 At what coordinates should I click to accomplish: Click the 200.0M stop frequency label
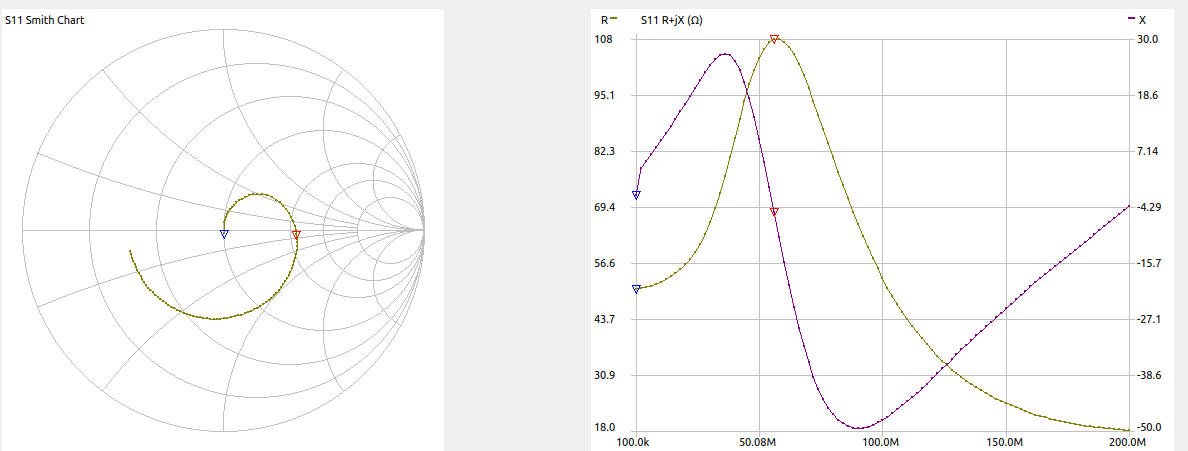point(1128,441)
